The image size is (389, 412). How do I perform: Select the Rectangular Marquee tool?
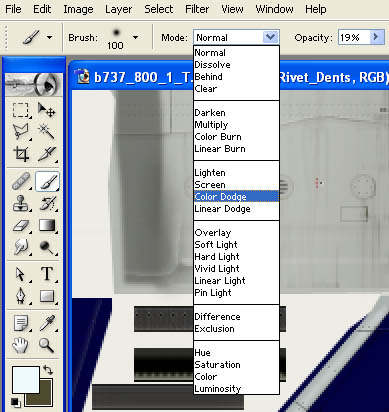coord(21,110)
